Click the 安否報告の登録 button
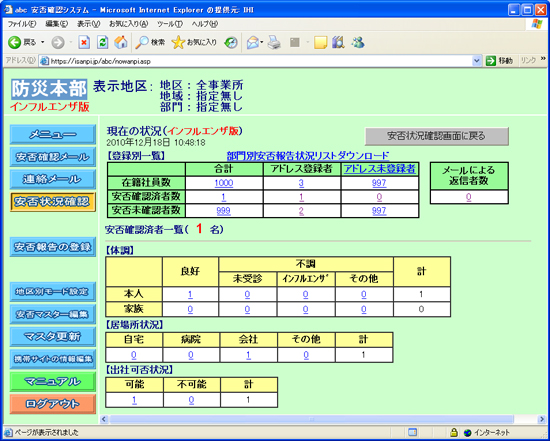This screenshot has width=550, height=441. tap(53, 247)
